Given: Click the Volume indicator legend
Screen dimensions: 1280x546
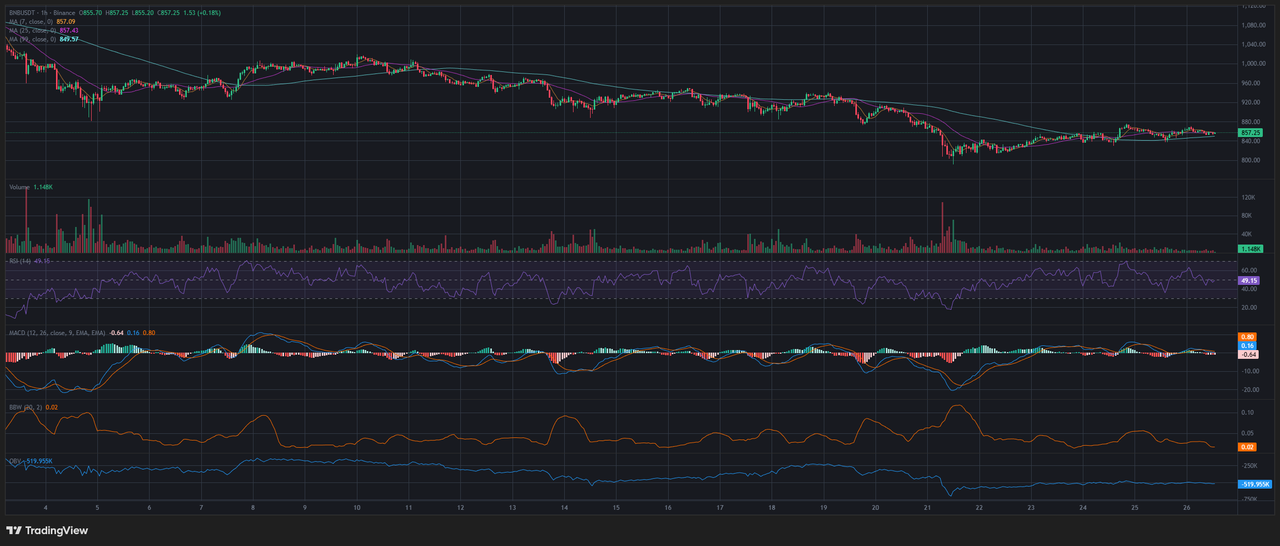Looking at the screenshot, I should click(x=19, y=187).
